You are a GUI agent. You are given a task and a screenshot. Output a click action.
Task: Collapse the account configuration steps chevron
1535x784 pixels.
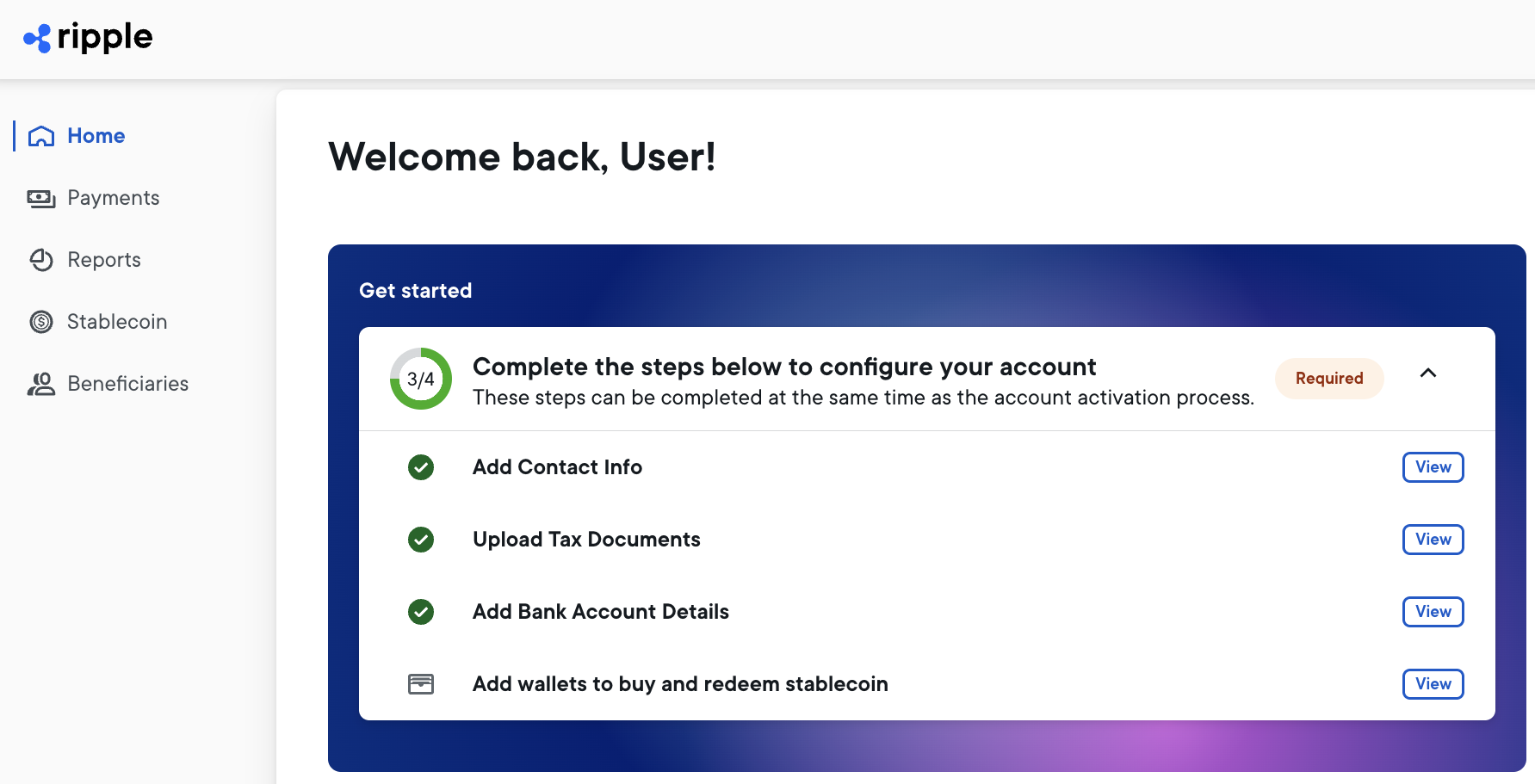coord(1427,373)
